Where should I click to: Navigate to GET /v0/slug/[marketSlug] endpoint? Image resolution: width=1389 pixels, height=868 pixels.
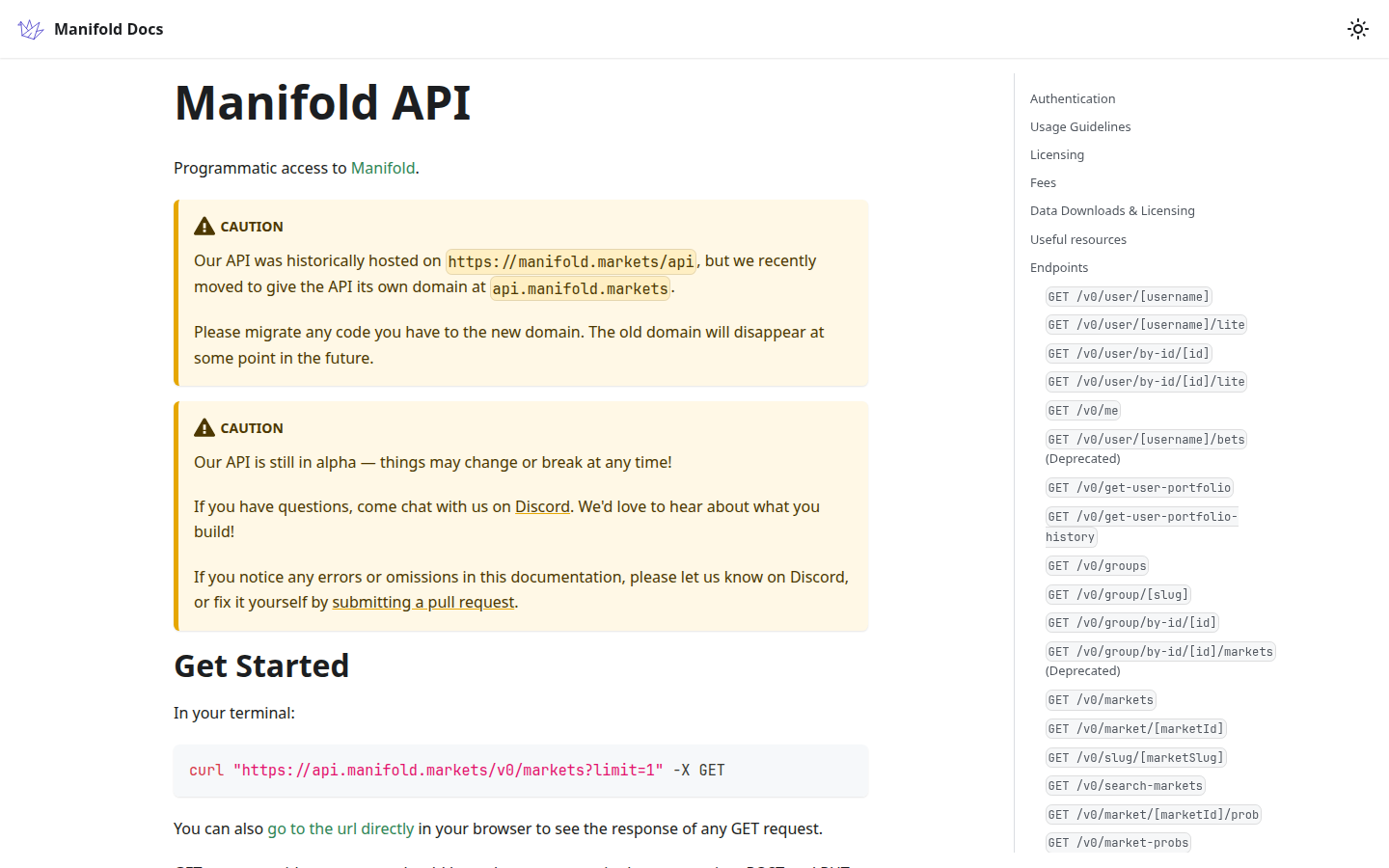pos(1135,757)
